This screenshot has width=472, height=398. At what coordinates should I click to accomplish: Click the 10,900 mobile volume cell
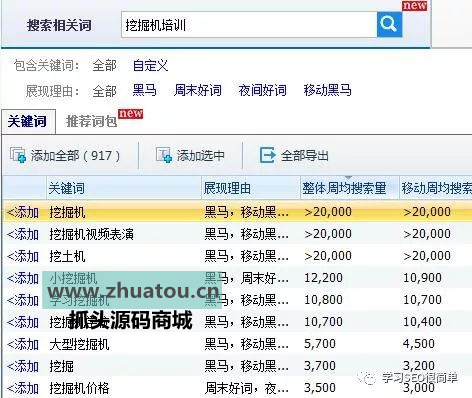[422, 278]
